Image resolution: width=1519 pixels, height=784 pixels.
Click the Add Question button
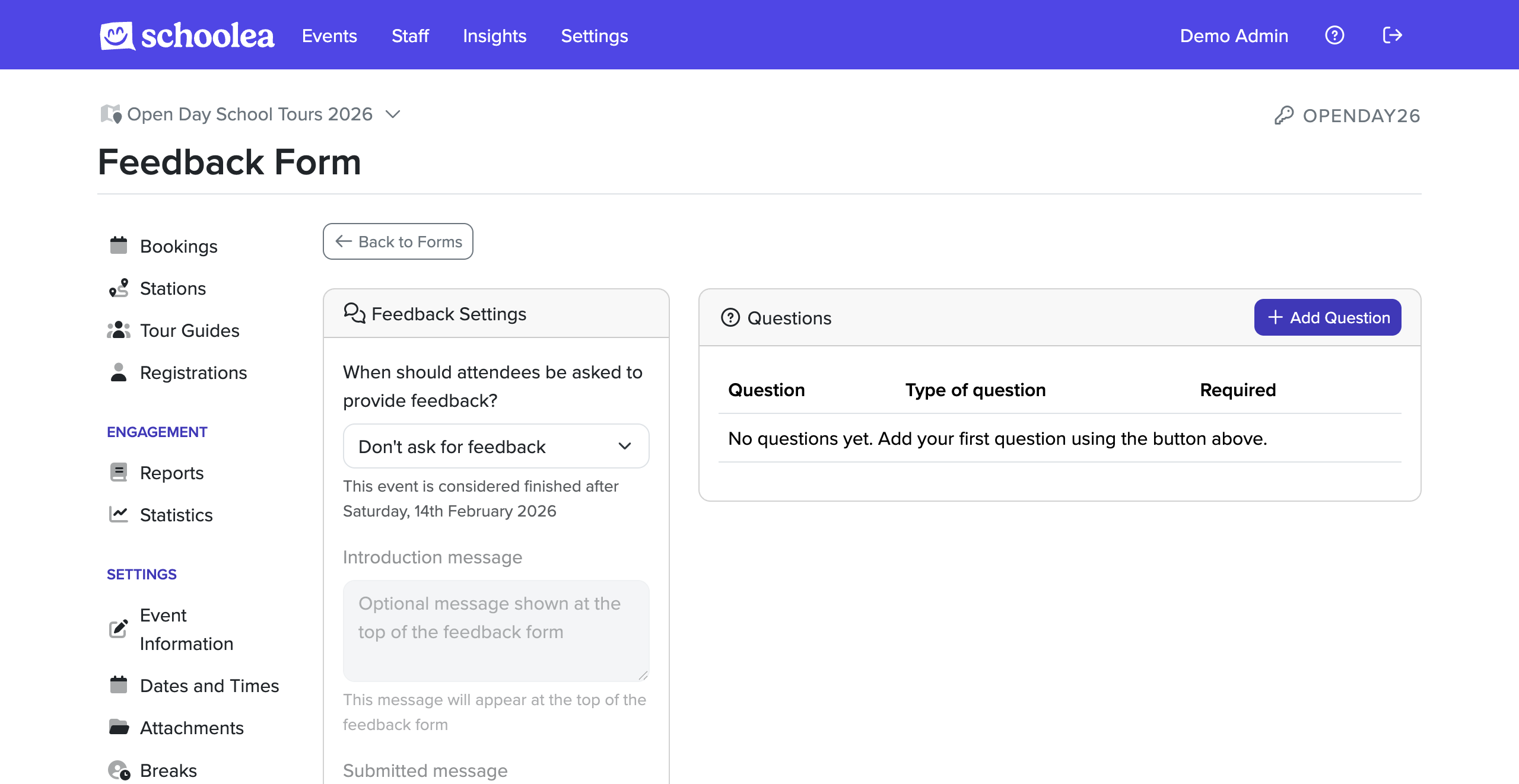tap(1327, 317)
